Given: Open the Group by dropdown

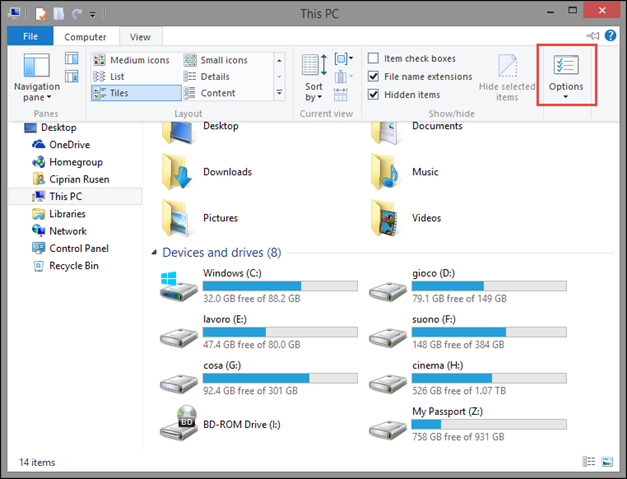Looking at the screenshot, I should point(343,59).
